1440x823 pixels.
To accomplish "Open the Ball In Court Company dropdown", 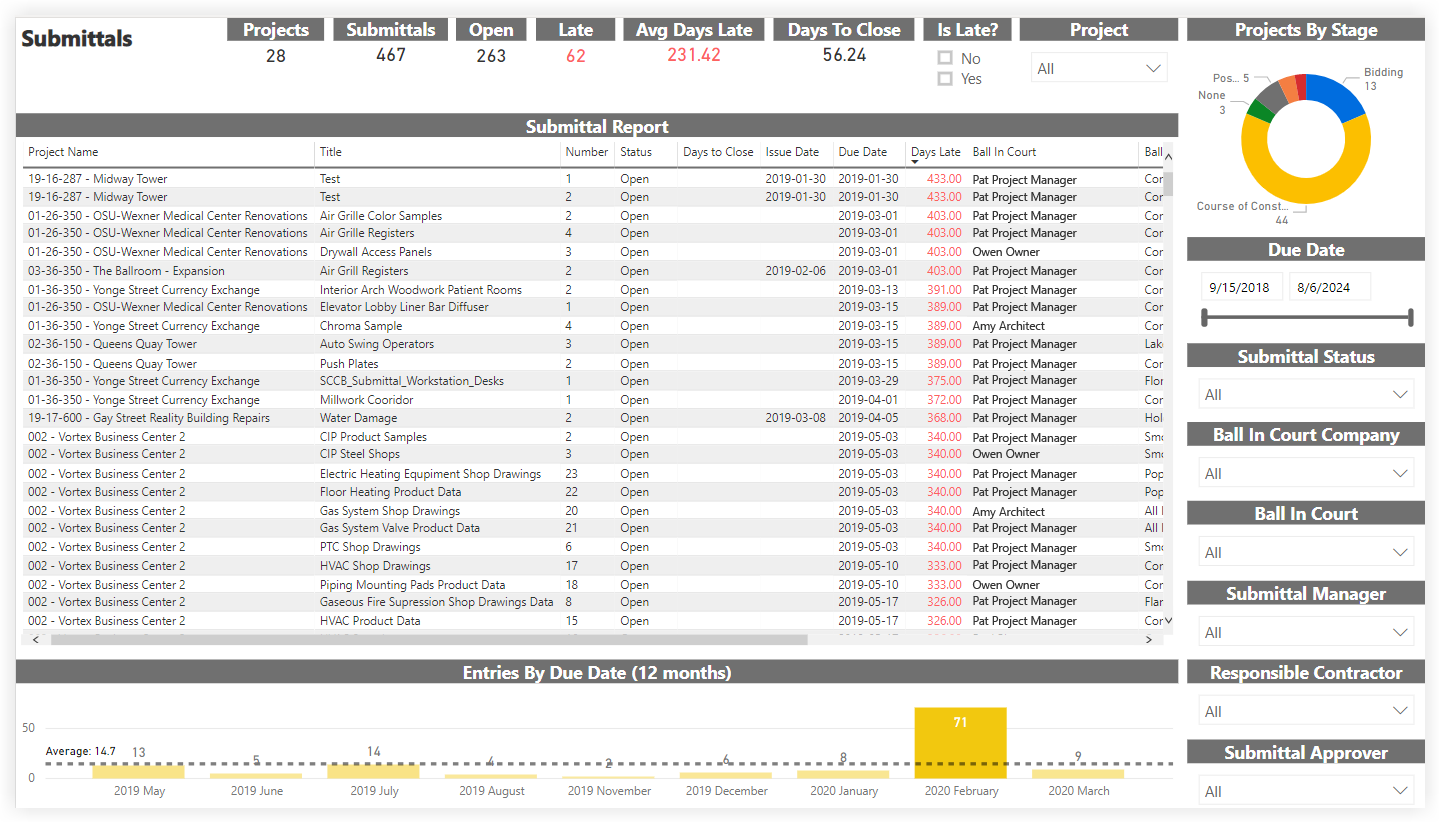I will (1305, 473).
